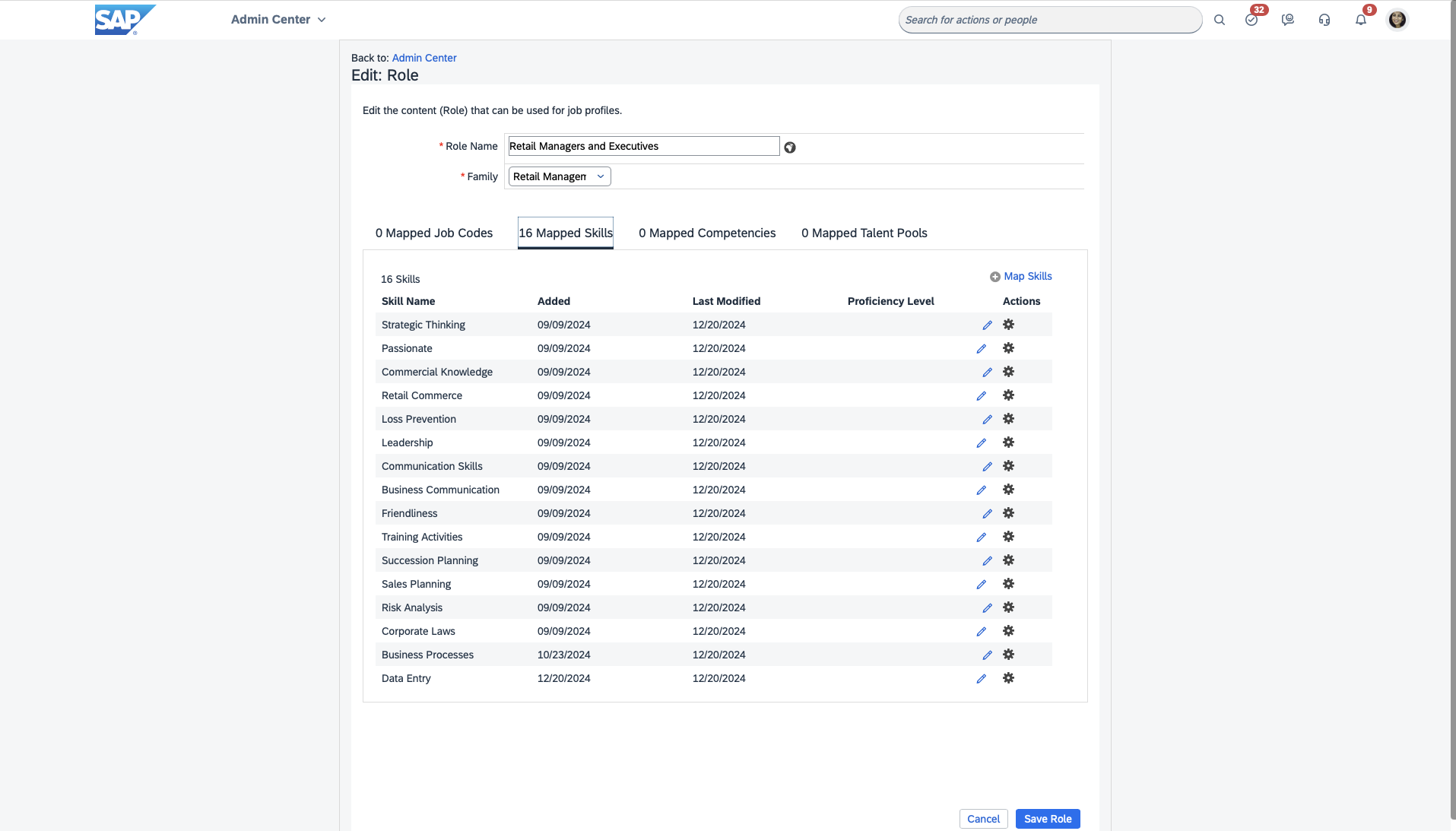Open the to-do checkmark icon with badge 32
The width and height of the screenshot is (1456, 831).
pyautogui.click(x=1251, y=20)
